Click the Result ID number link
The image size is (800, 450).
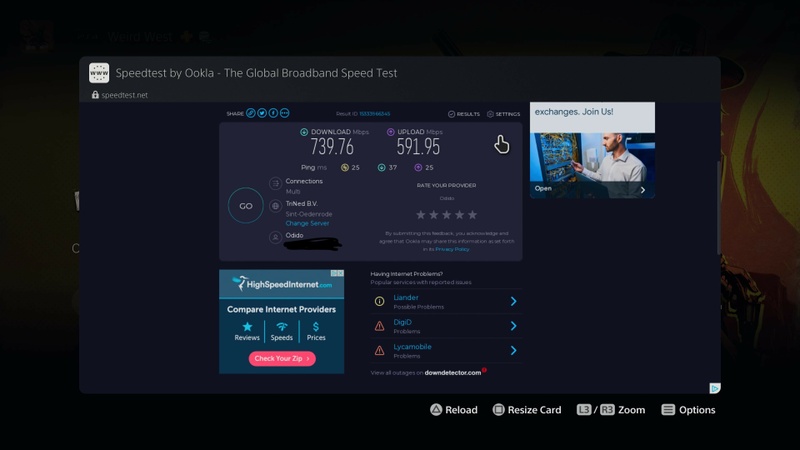[374, 114]
